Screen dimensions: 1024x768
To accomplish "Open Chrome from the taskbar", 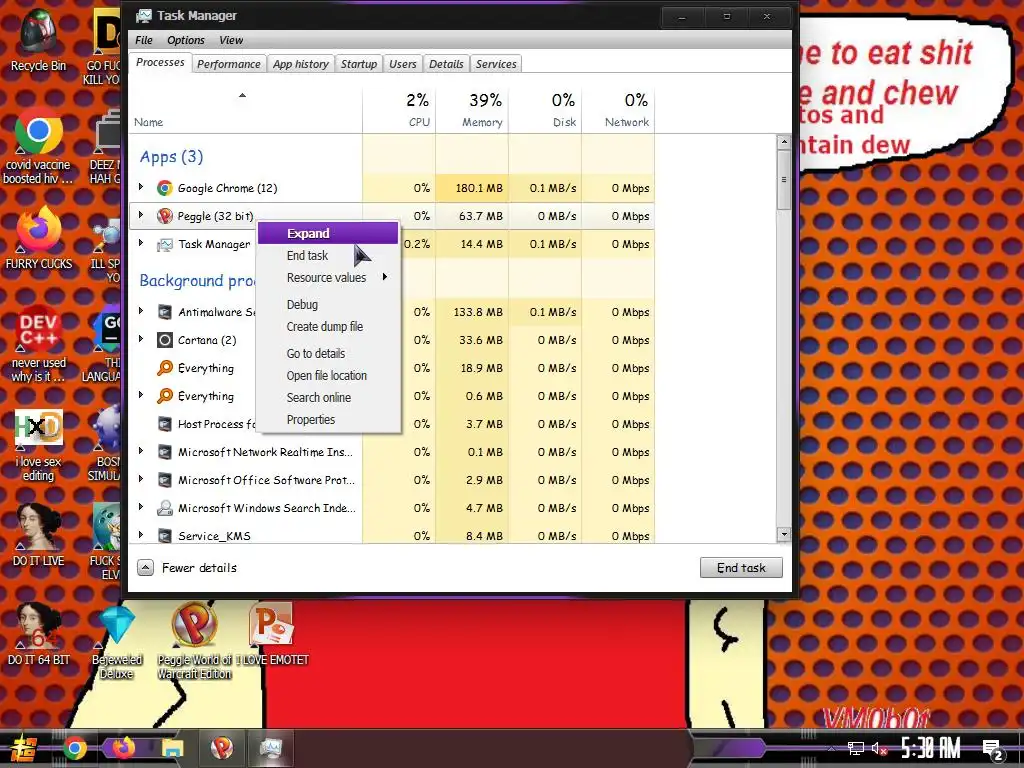I will click(x=74, y=748).
